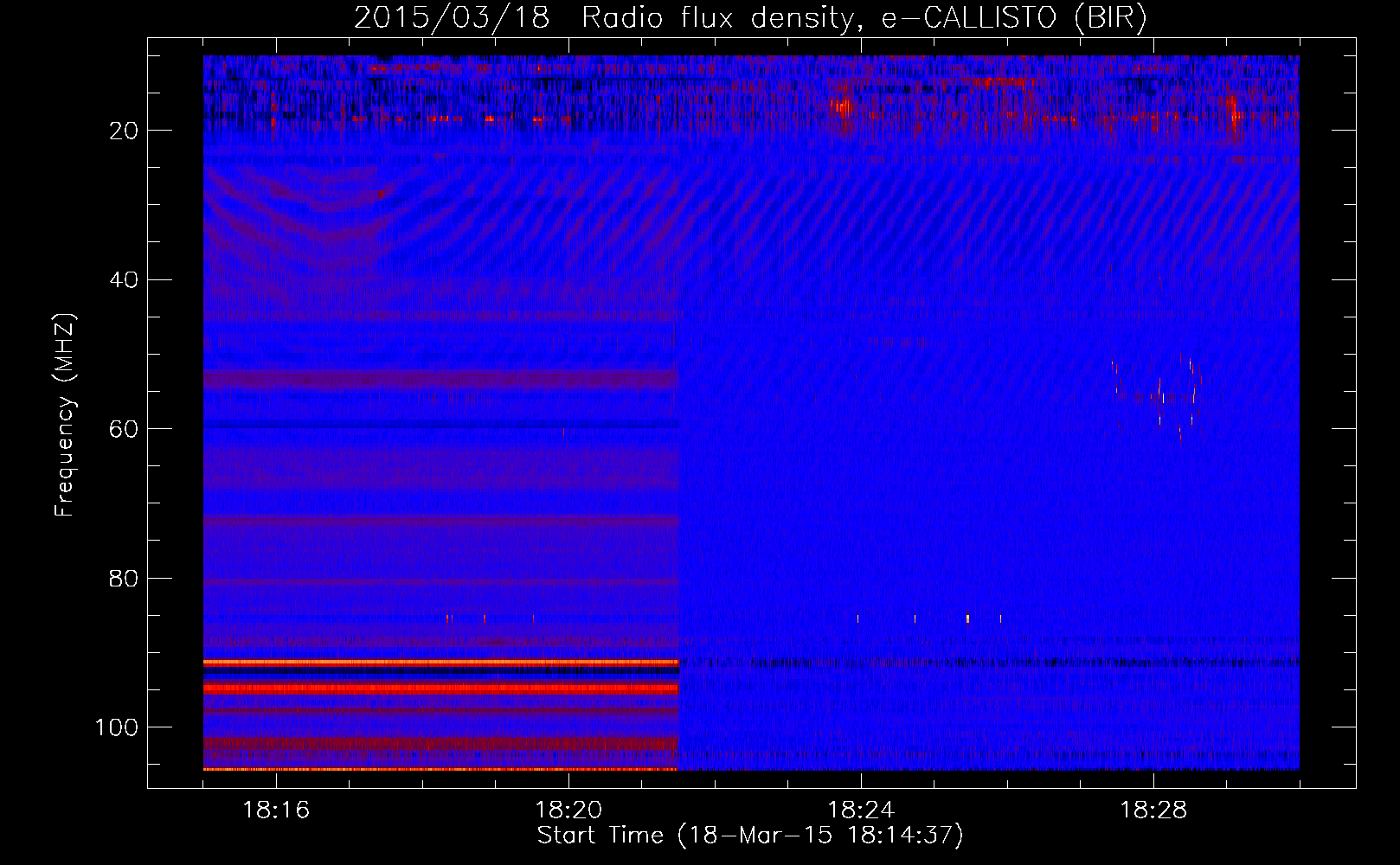Image resolution: width=1400 pixels, height=865 pixels.
Task: Click the 18:24 time tick label
Action: (861, 811)
